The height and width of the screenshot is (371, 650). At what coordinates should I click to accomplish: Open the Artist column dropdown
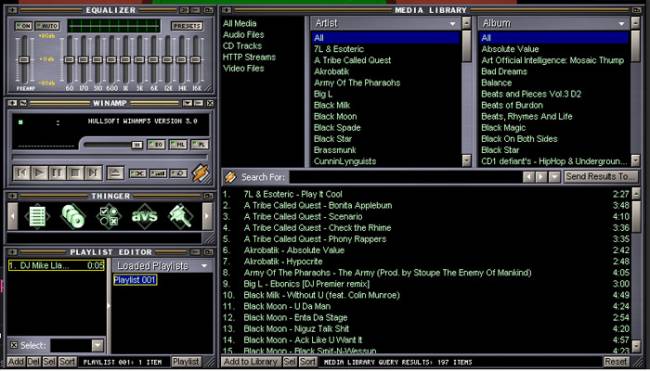(x=453, y=24)
